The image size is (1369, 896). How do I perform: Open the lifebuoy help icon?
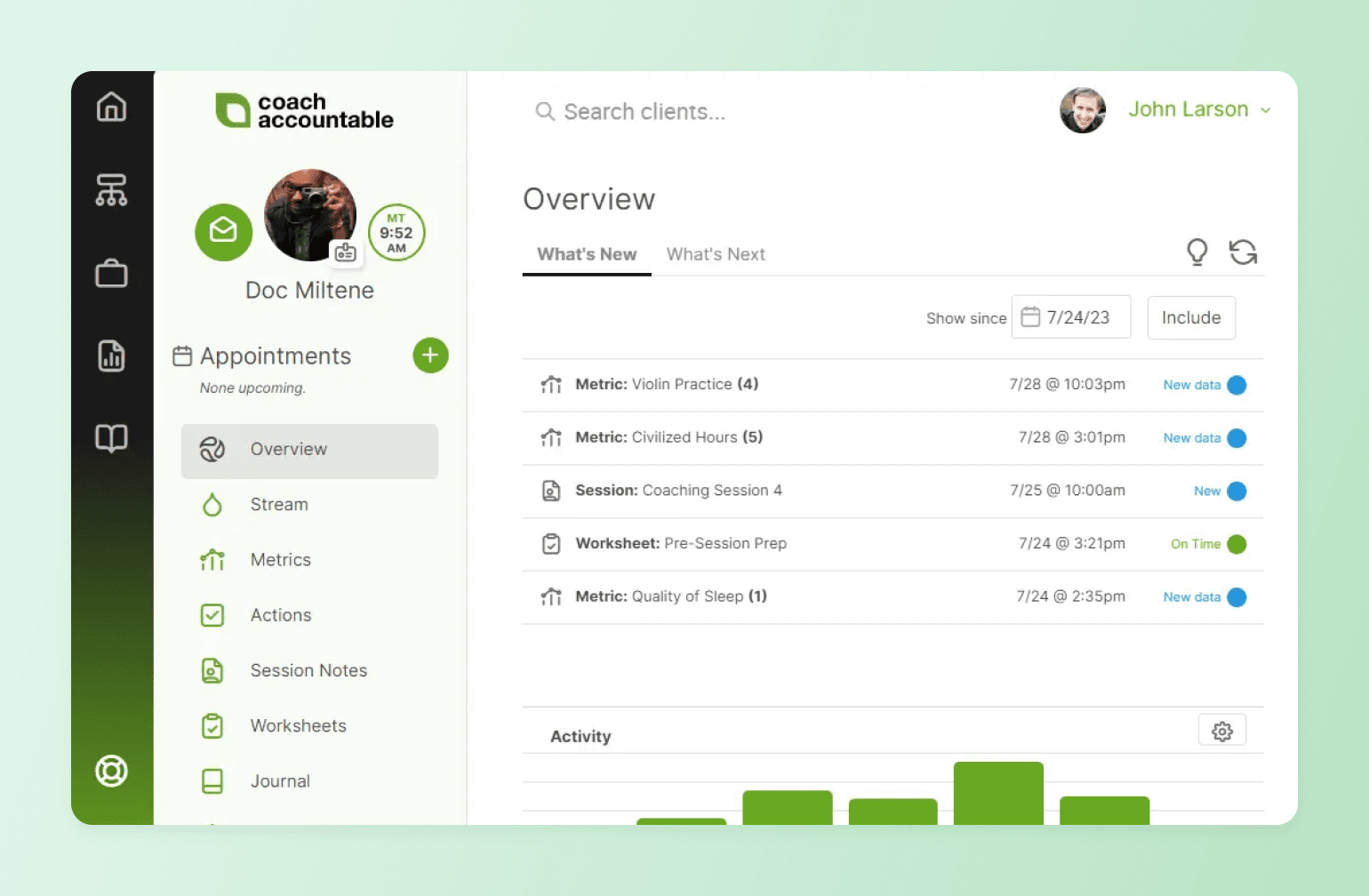(111, 771)
